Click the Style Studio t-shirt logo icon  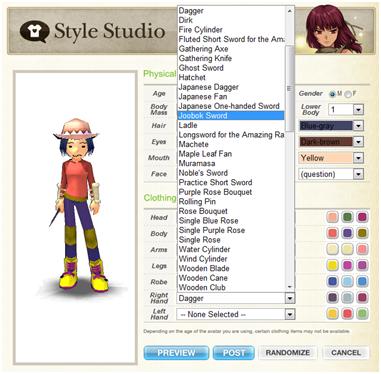pyautogui.click(x=35, y=31)
